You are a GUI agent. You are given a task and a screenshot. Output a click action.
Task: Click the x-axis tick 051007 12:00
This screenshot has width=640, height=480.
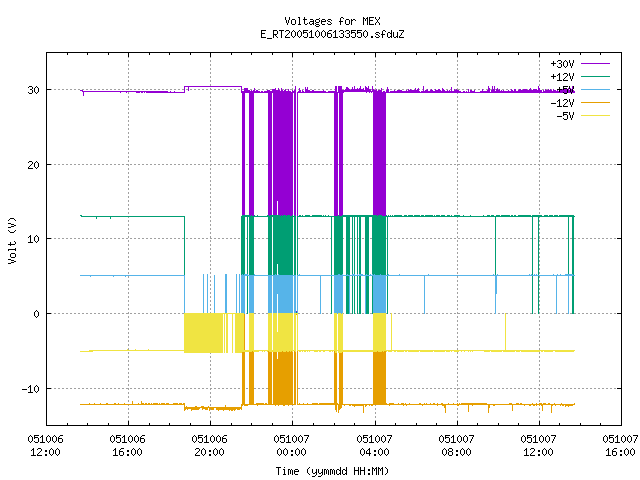pos(539,446)
